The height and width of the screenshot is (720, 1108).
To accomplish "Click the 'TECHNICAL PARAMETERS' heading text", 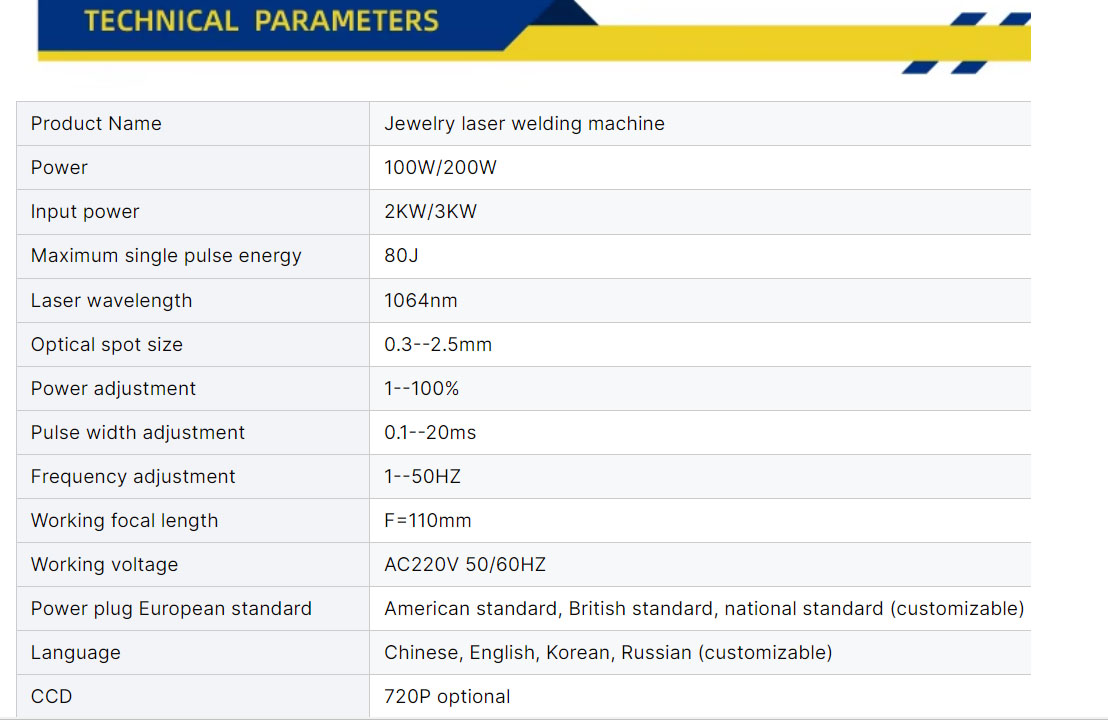I will tap(261, 21).
